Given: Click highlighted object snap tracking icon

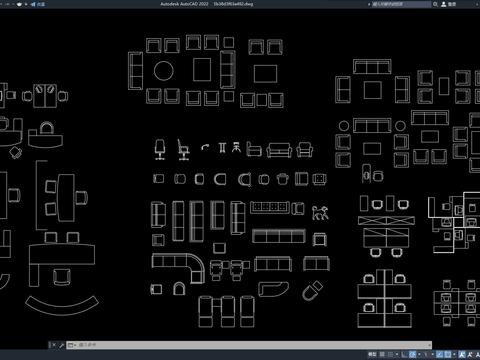Looking at the screenshot, I should pyautogui.click(x=440, y=354).
